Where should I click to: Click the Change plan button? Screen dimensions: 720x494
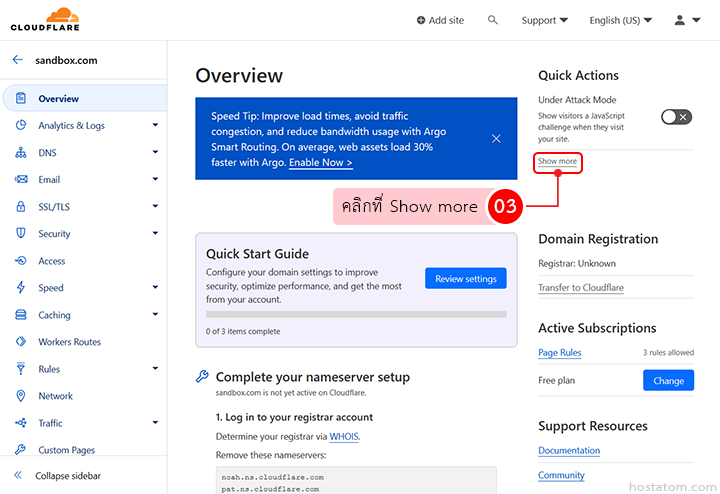[668, 381]
